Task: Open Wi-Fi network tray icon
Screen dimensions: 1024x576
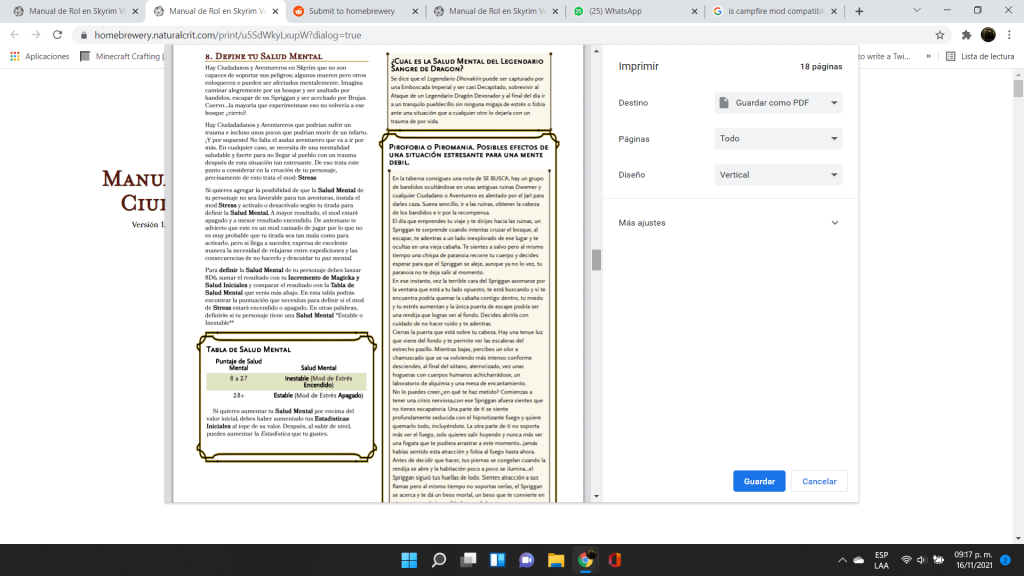Action: 906,560
